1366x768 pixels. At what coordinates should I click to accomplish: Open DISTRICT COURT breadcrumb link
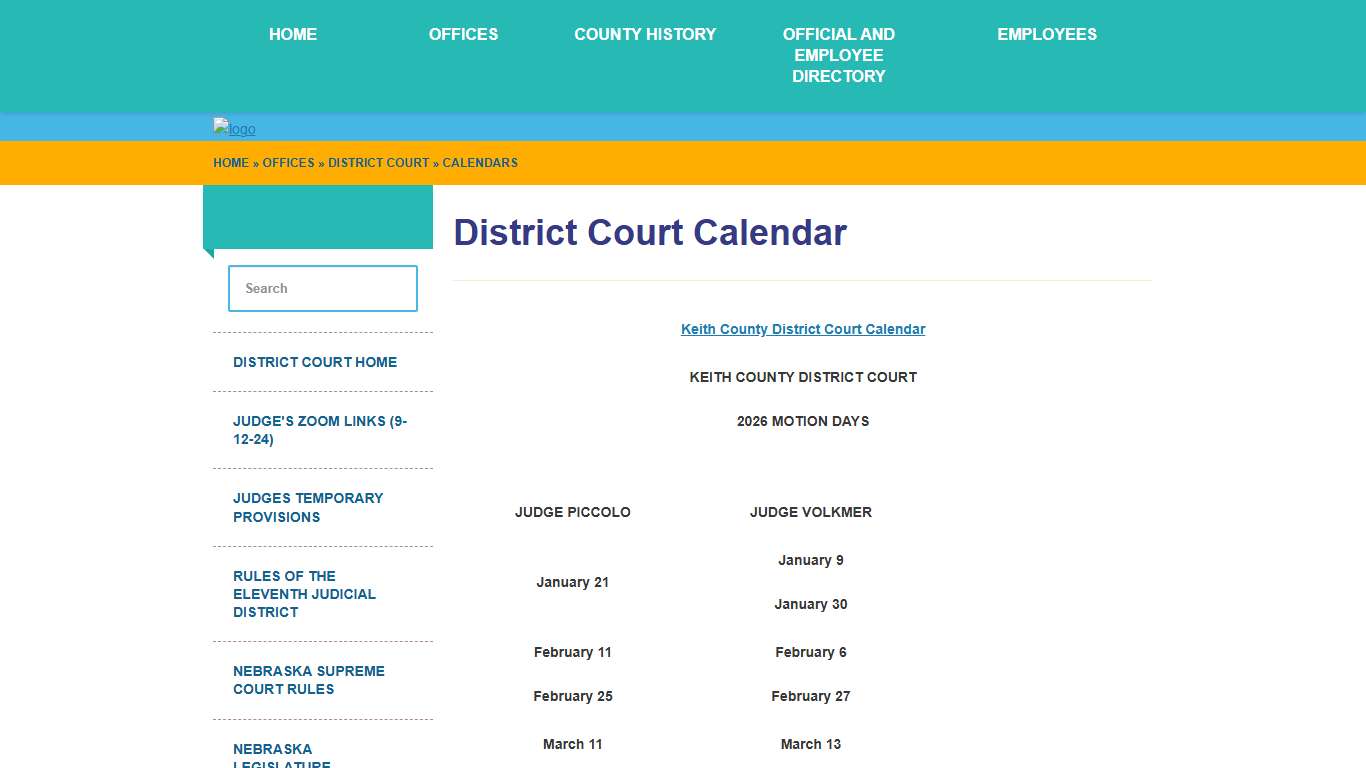click(378, 163)
